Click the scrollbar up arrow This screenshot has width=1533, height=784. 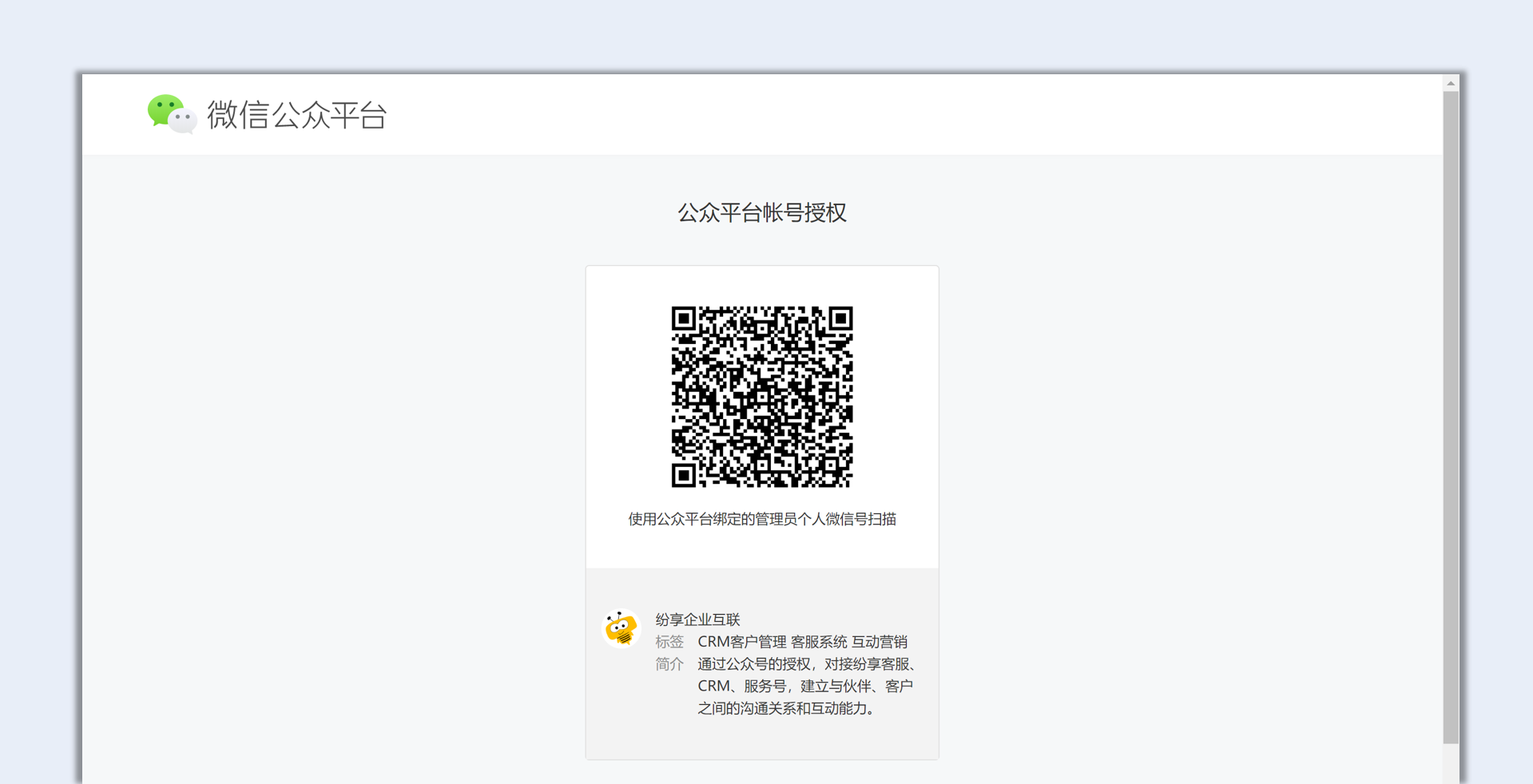pyautogui.click(x=1451, y=83)
